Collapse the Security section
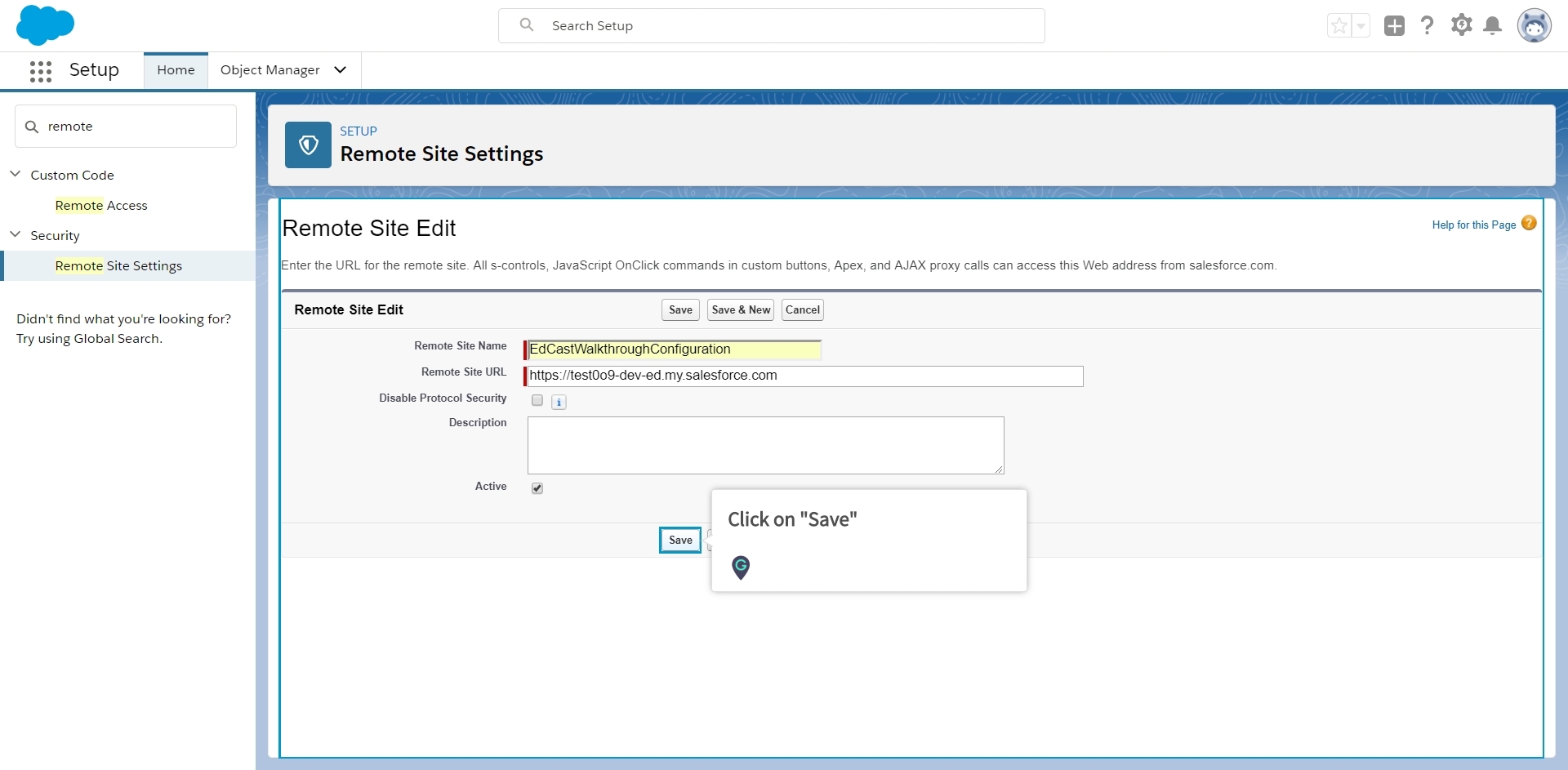The height and width of the screenshot is (770, 1568). (15, 234)
